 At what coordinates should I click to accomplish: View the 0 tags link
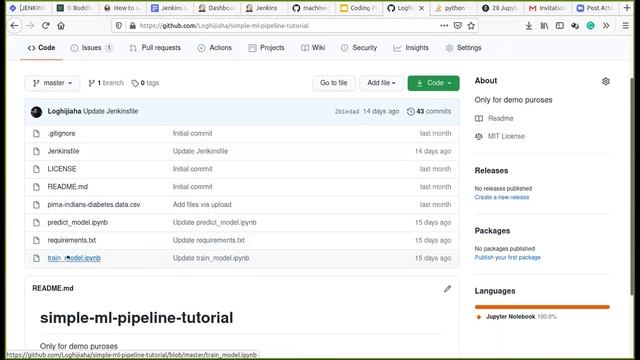tap(145, 83)
